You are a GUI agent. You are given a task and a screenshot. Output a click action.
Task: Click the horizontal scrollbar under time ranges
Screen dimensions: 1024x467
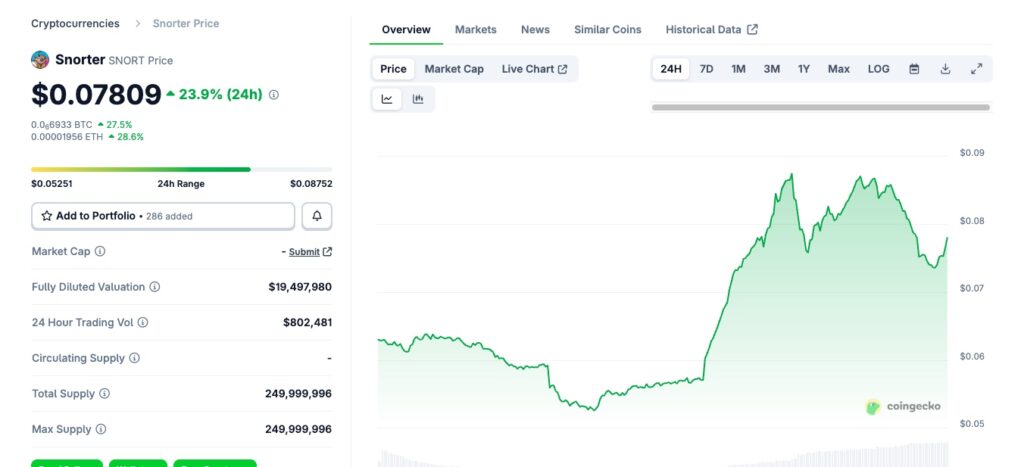point(821,107)
